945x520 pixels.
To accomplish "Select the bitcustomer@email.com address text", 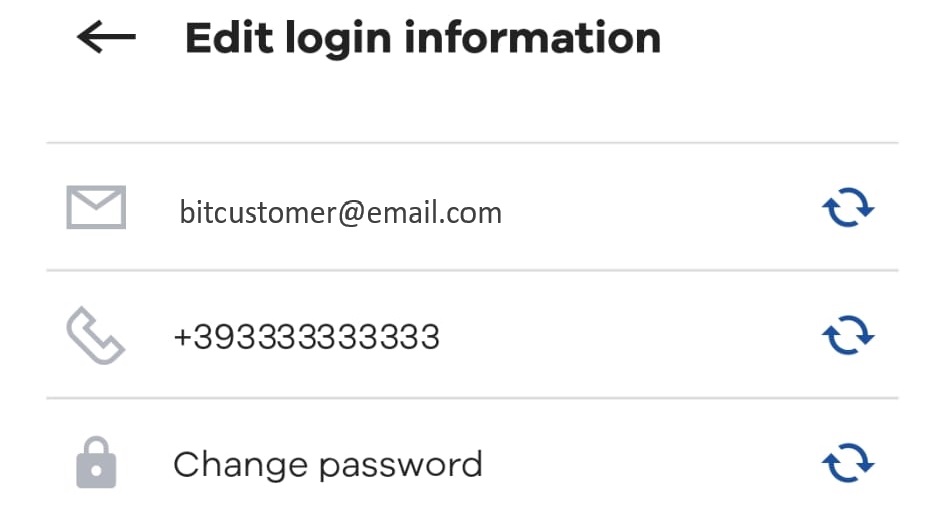I will pos(341,212).
